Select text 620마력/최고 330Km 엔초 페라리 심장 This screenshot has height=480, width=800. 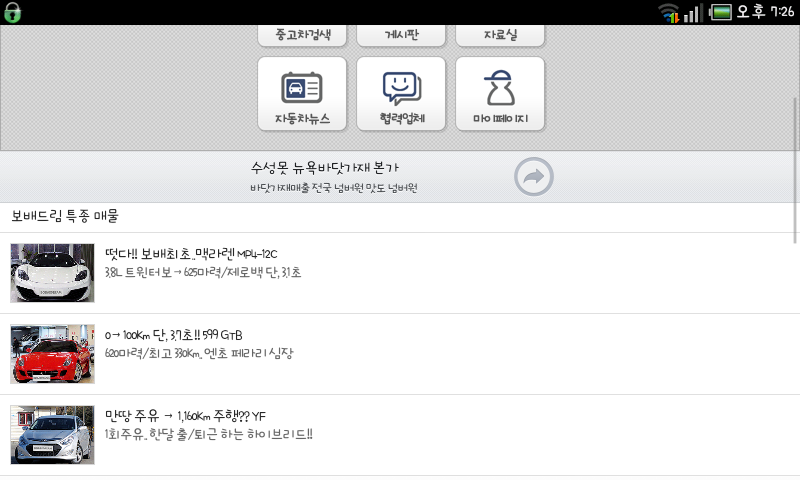click(199, 353)
